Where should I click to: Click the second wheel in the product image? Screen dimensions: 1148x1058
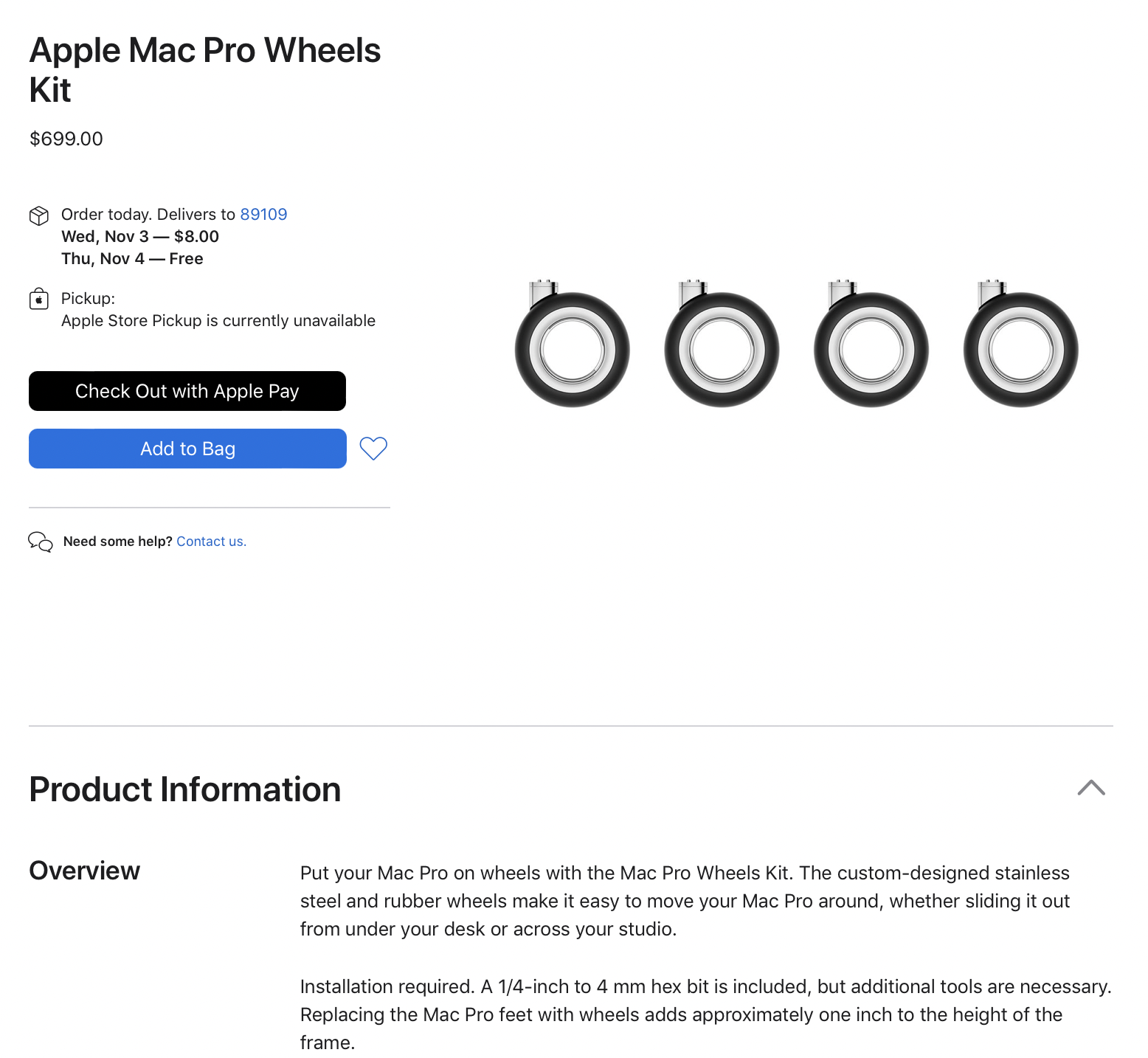coord(722,347)
